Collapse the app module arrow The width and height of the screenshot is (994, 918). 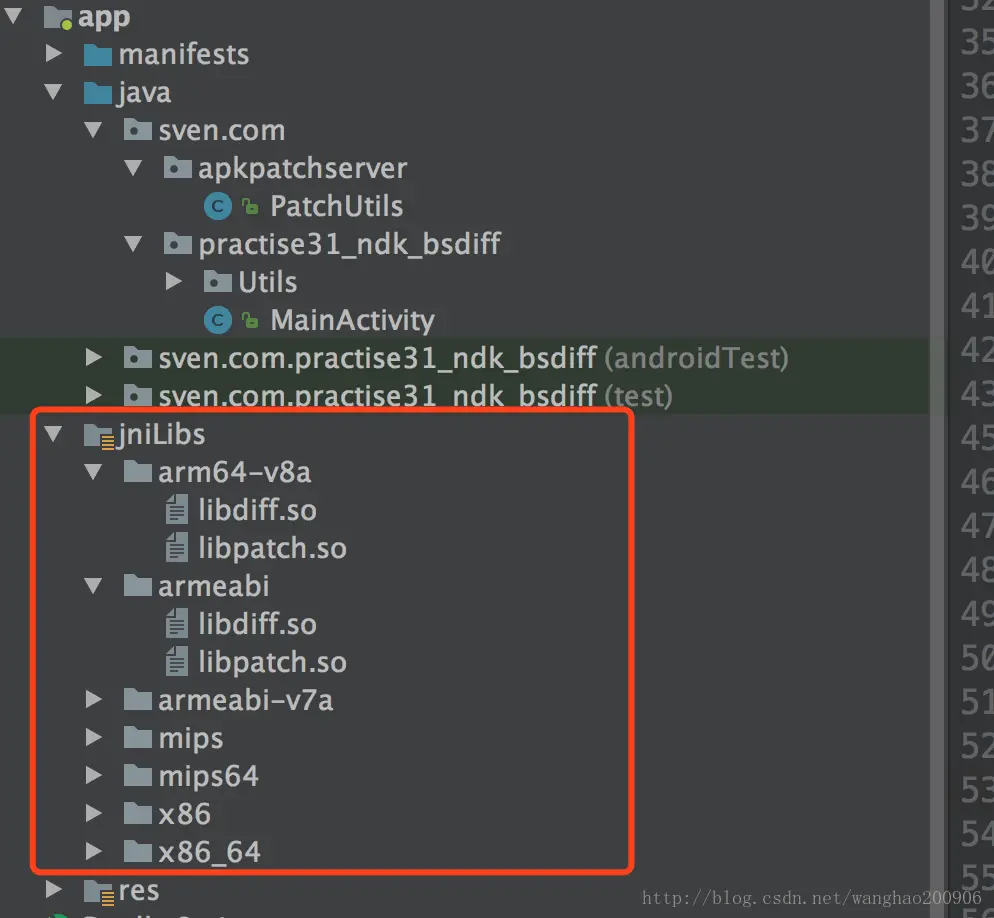[13, 16]
